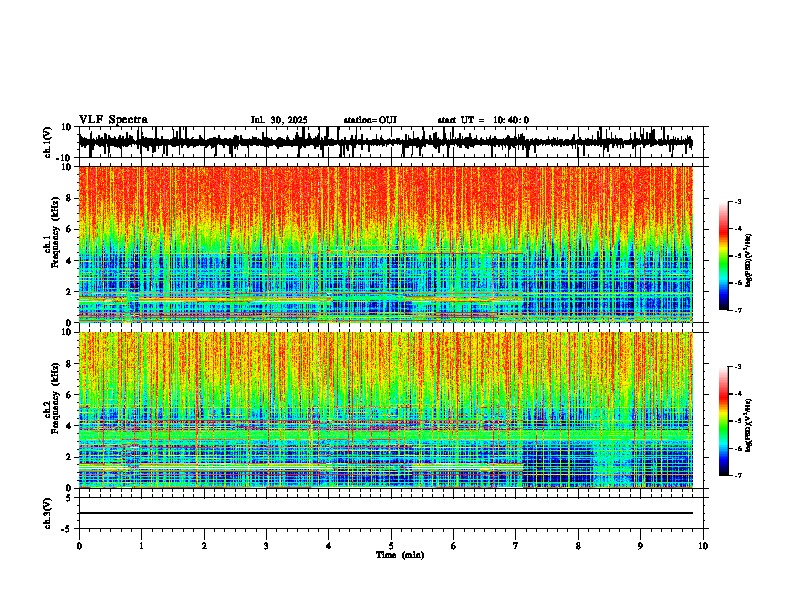This screenshot has height=612, width=792.
Task: Click time axis tick label 7
Action: coord(516,546)
